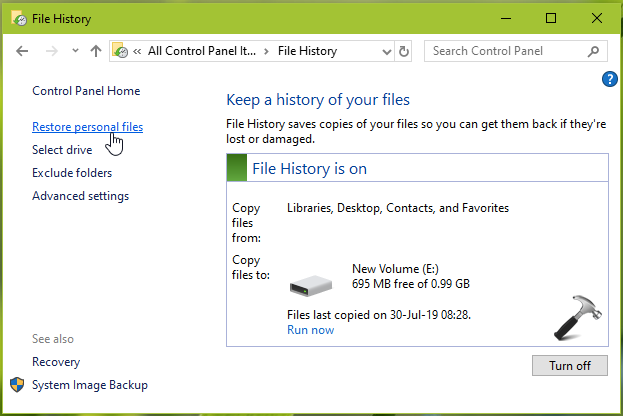Image resolution: width=623 pixels, height=416 pixels.
Task: Click '695 MB free of 0.99 GB' text
Action: coord(411,284)
